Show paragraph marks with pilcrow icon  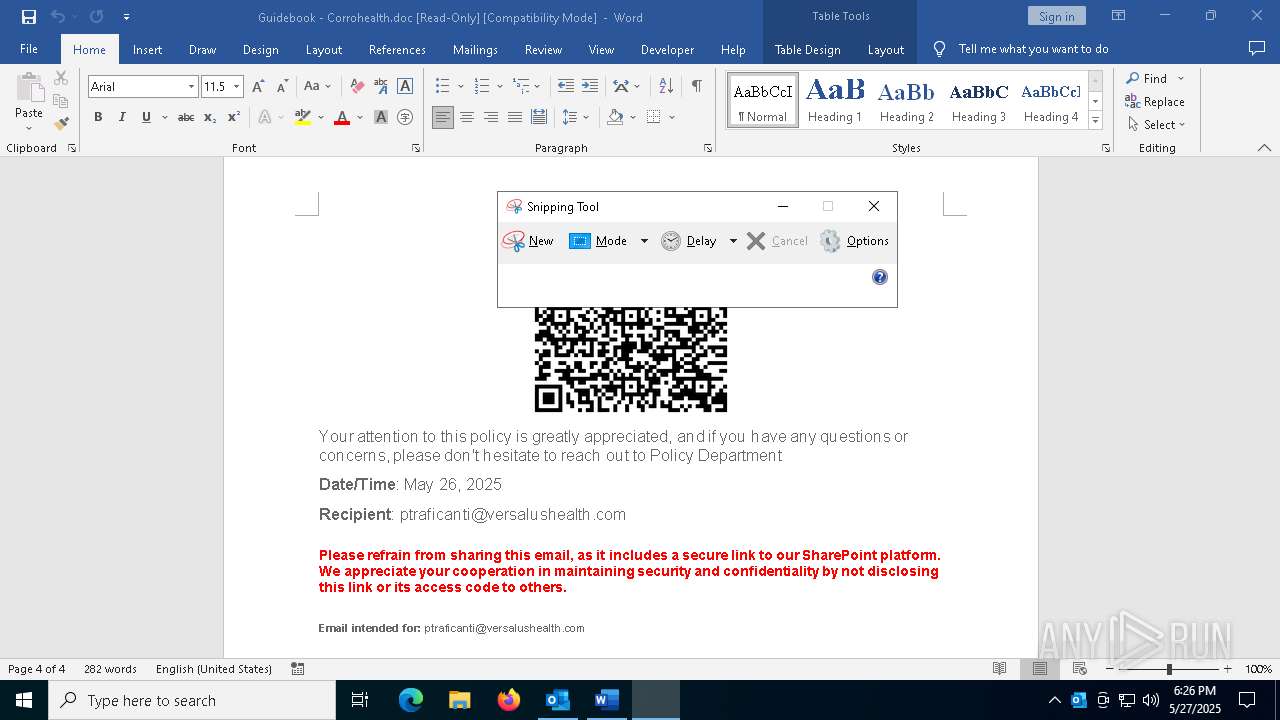pyautogui.click(x=696, y=87)
